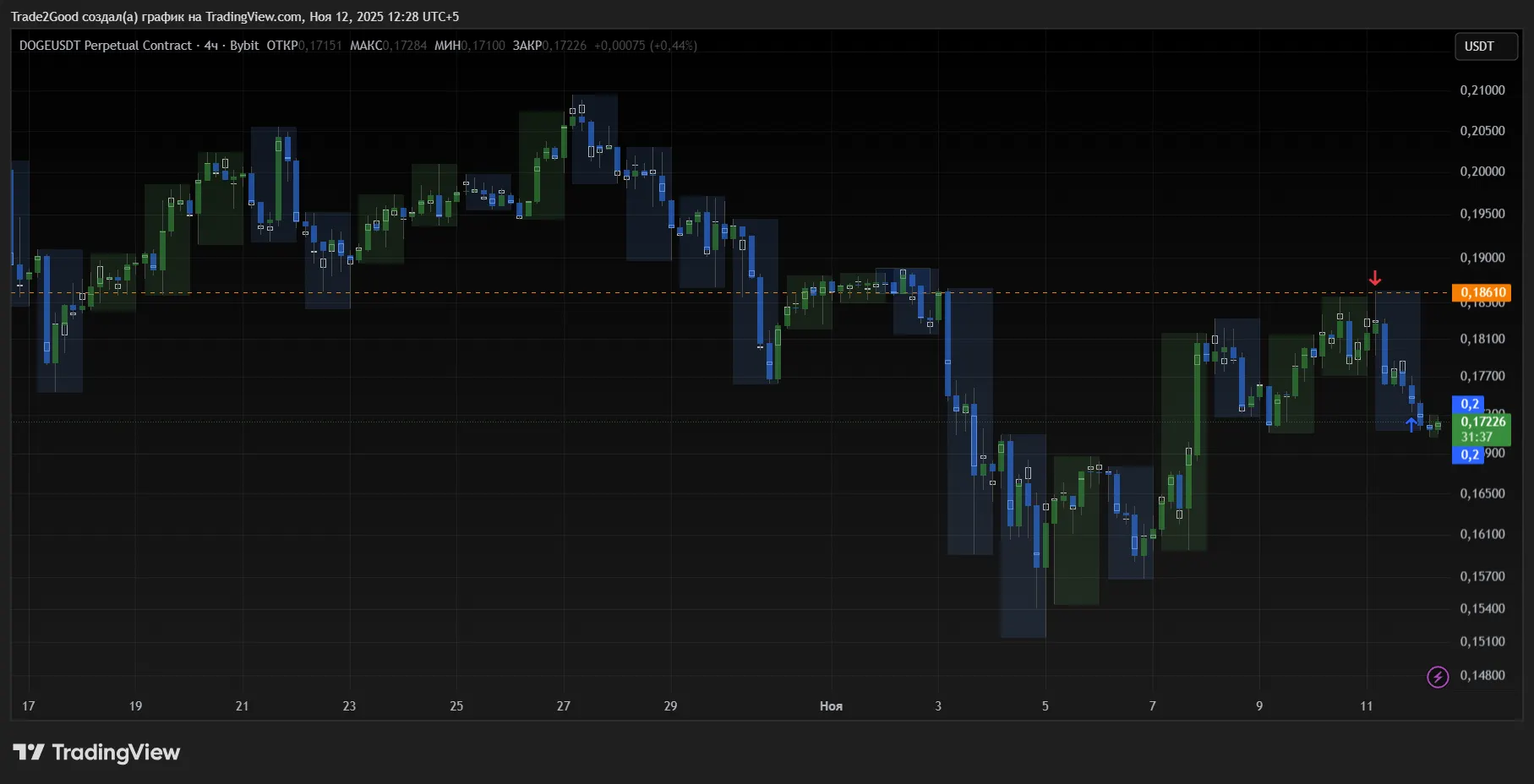Image resolution: width=1534 pixels, height=784 pixels.
Task: Select the DOGEUSDT Perpetual Contract title
Action: coord(106,46)
